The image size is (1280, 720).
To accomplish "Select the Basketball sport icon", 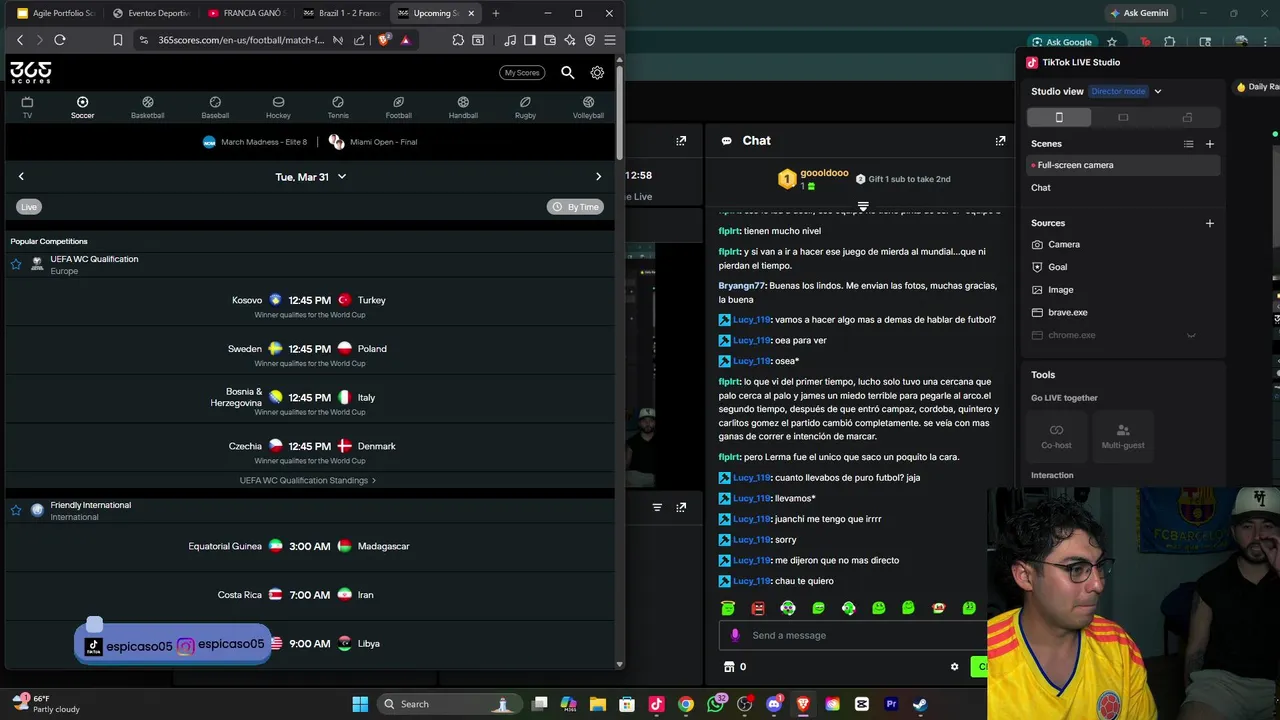I will point(147,107).
